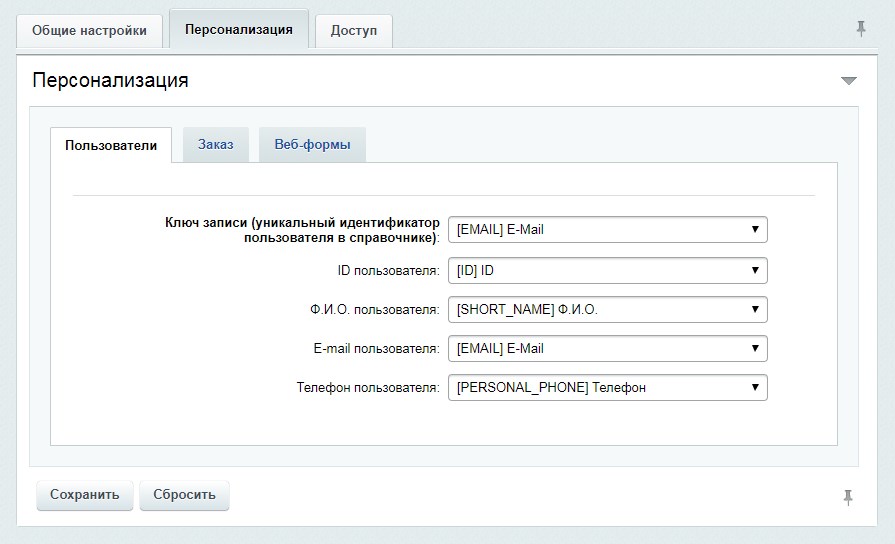Open the Веб-формы sub-tab
Viewport: 895px width, 544px height.
point(312,144)
